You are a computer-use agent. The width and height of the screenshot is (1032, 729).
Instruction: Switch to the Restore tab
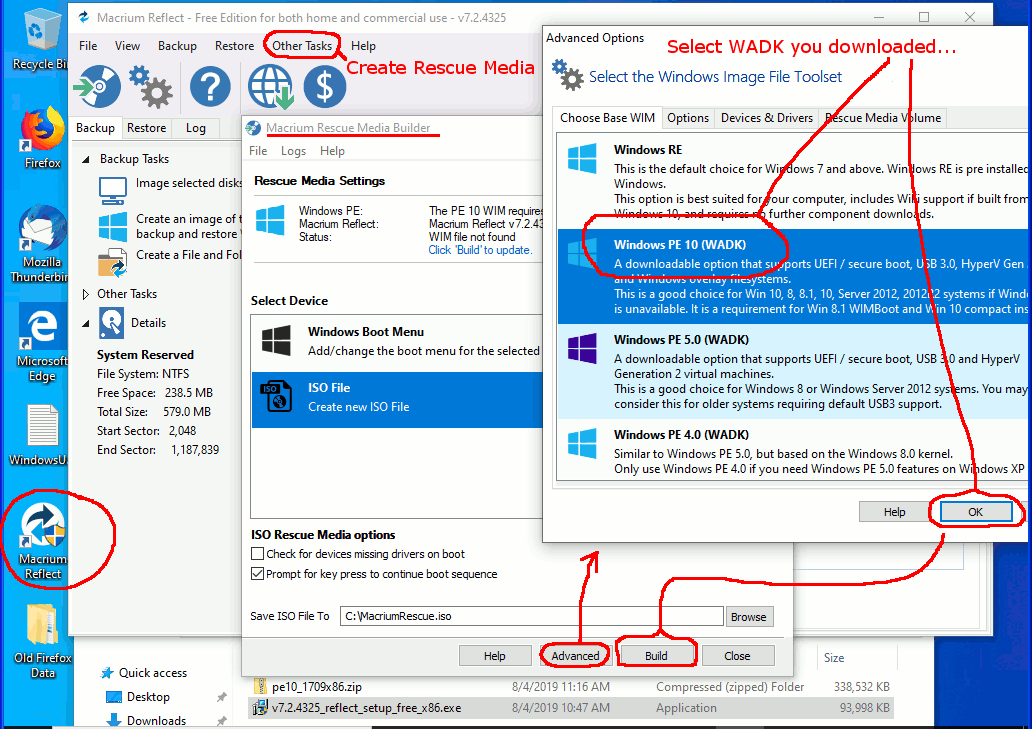pyautogui.click(x=146, y=128)
